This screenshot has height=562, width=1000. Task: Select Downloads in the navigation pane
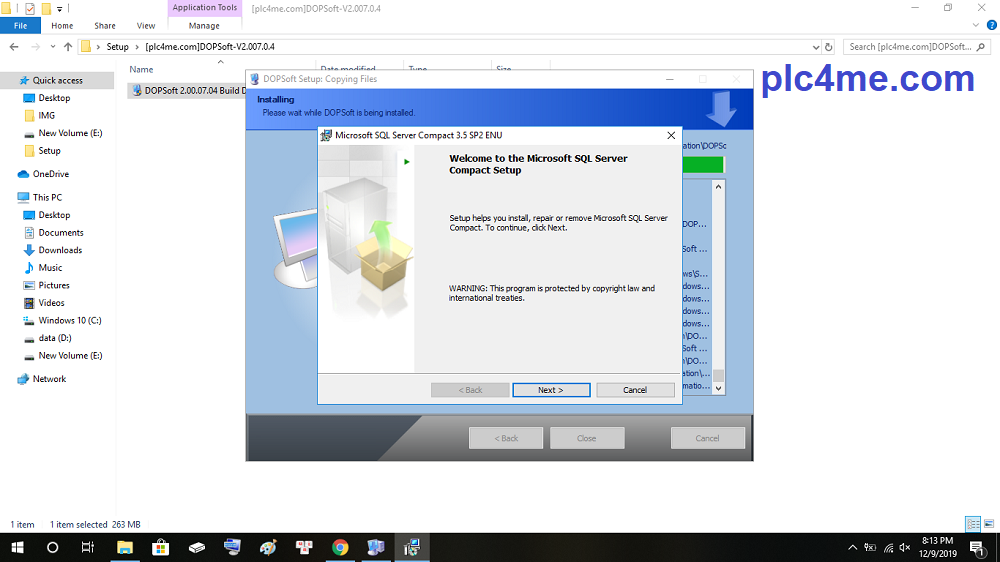point(60,250)
